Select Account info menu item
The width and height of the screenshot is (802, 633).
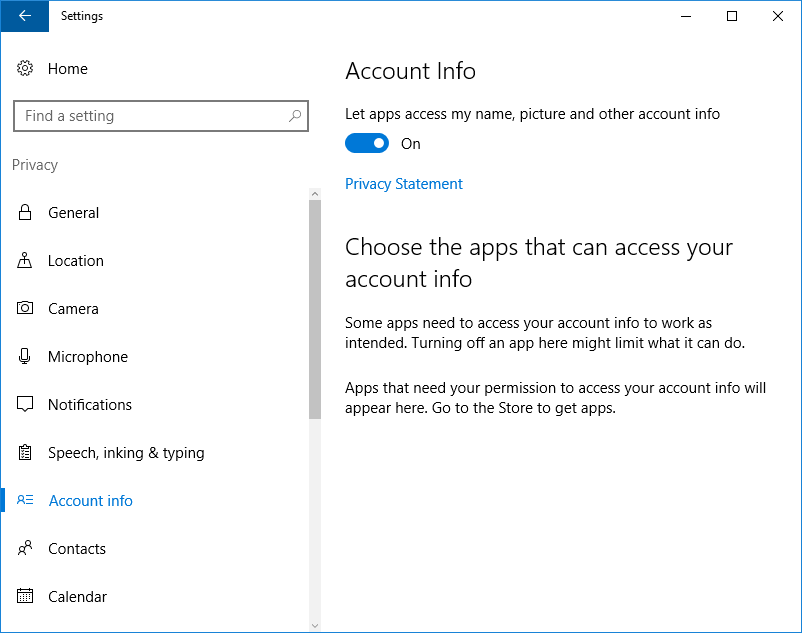[x=90, y=501]
